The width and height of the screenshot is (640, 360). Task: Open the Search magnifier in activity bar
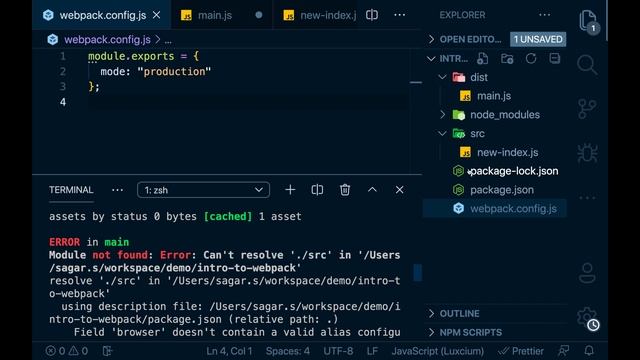[587, 65]
